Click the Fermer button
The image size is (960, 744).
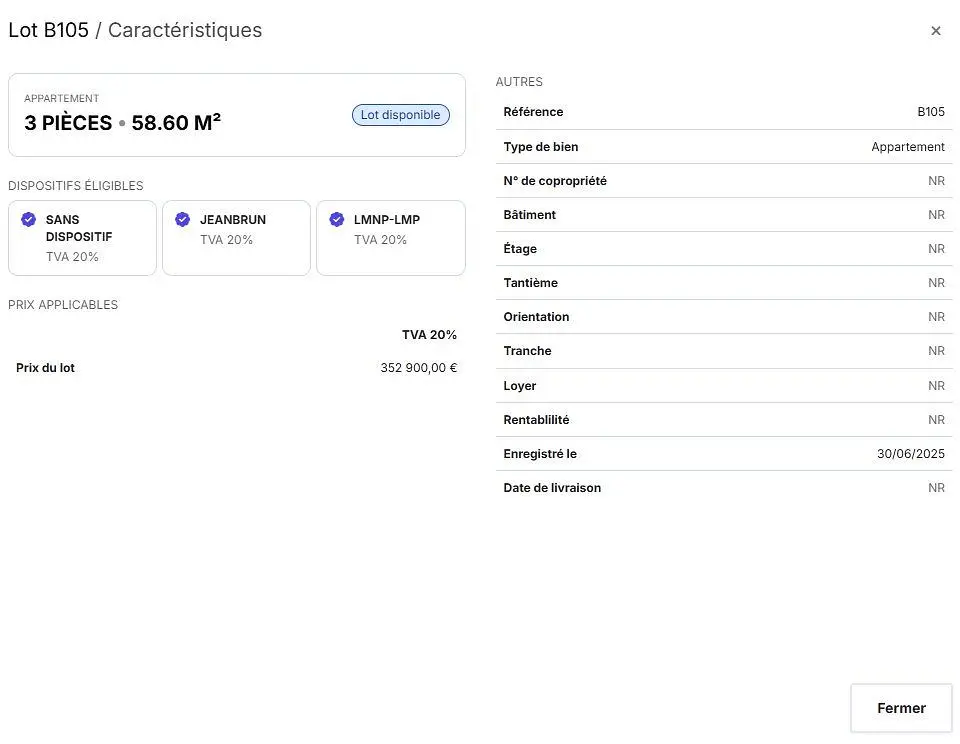[x=901, y=708]
